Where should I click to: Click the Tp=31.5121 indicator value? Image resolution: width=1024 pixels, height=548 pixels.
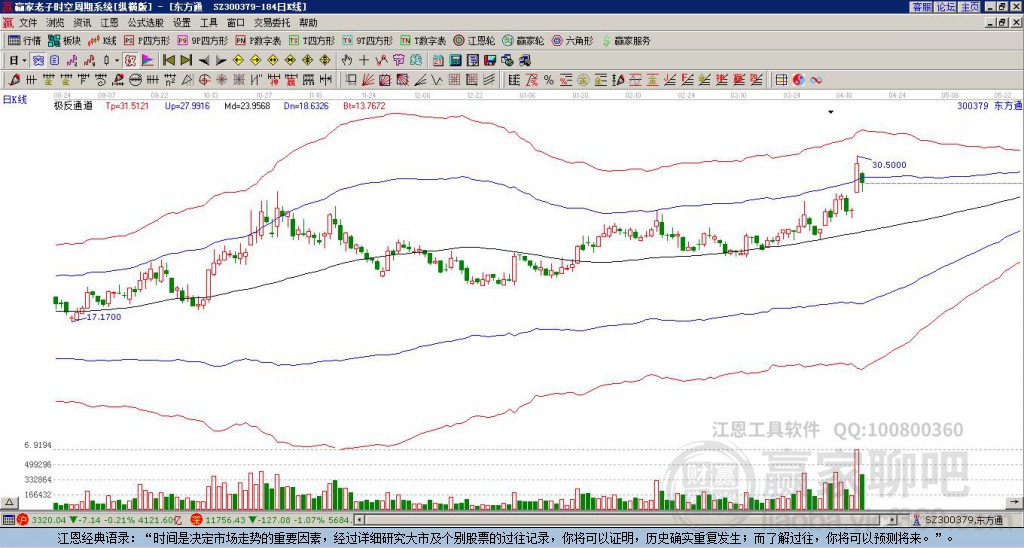click(127, 105)
